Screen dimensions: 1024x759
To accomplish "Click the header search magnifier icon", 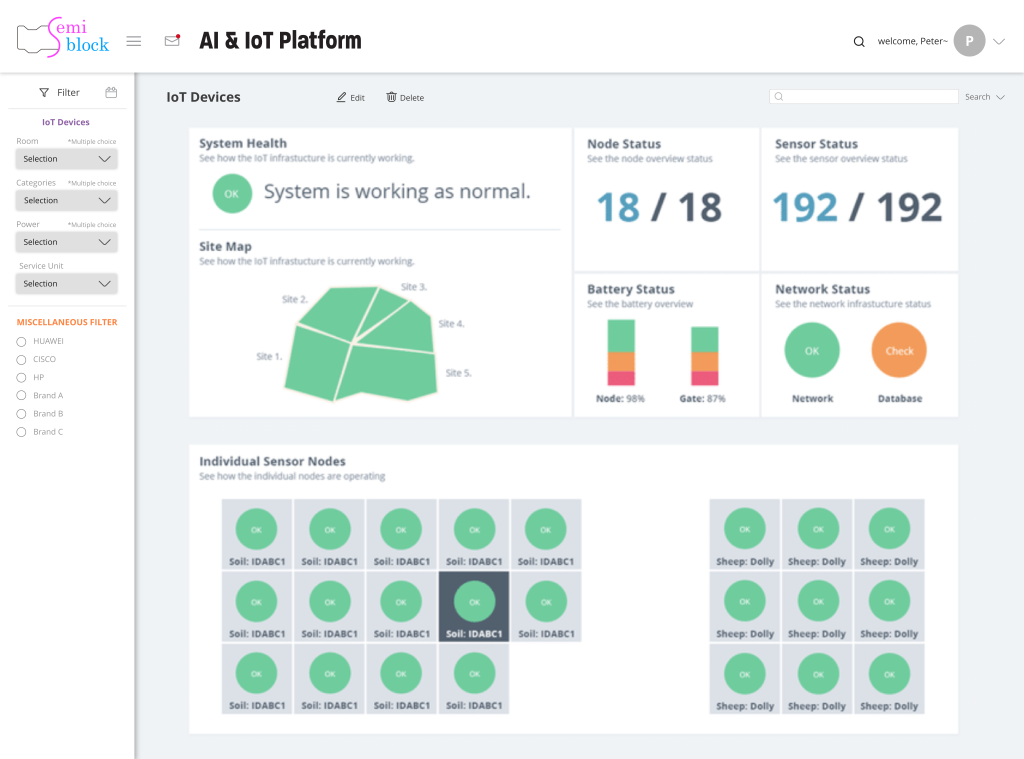I will (858, 42).
